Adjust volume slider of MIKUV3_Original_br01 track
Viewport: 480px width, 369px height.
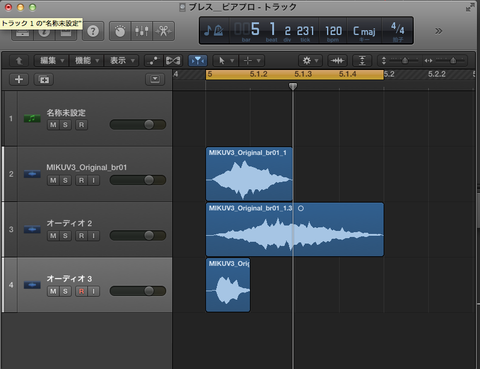click(138, 180)
